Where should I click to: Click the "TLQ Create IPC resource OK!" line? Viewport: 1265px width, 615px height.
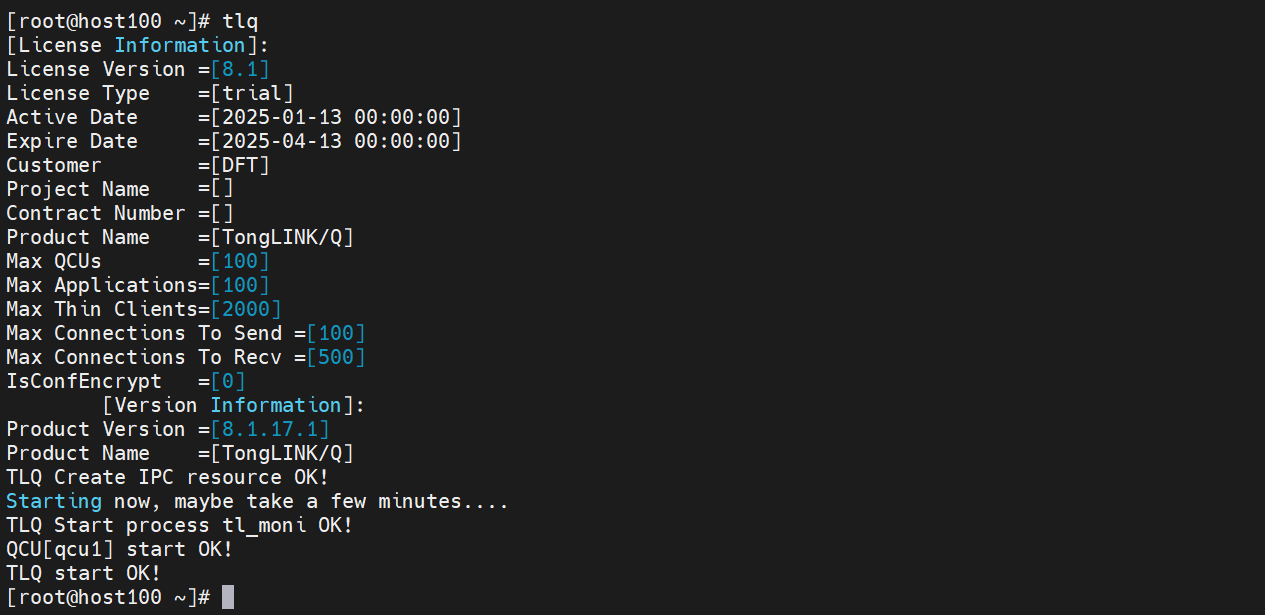click(168, 477)
